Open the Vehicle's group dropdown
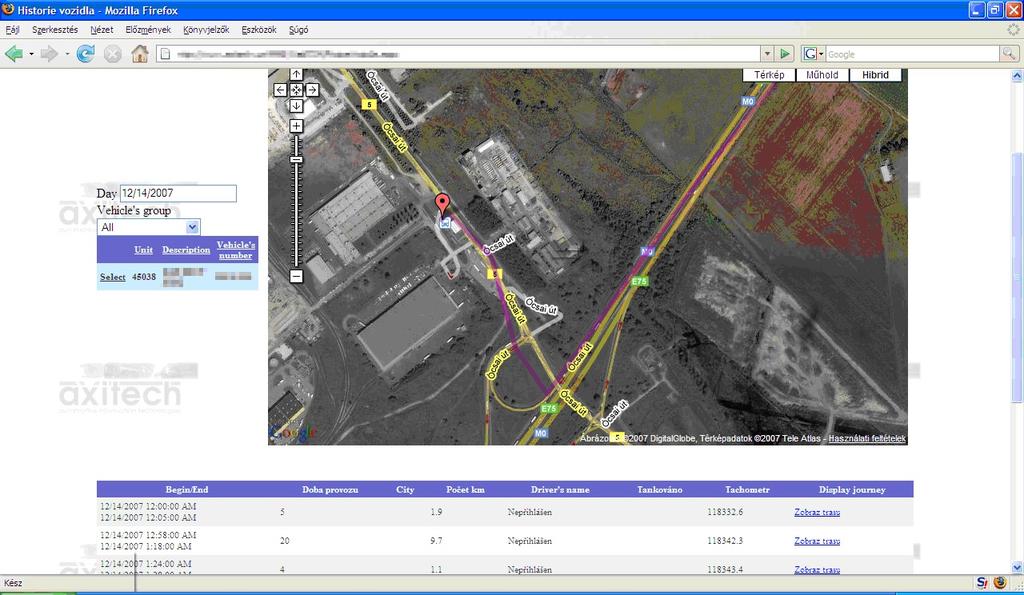This screenshot has height=595, width=1024. tap(149, 227)
